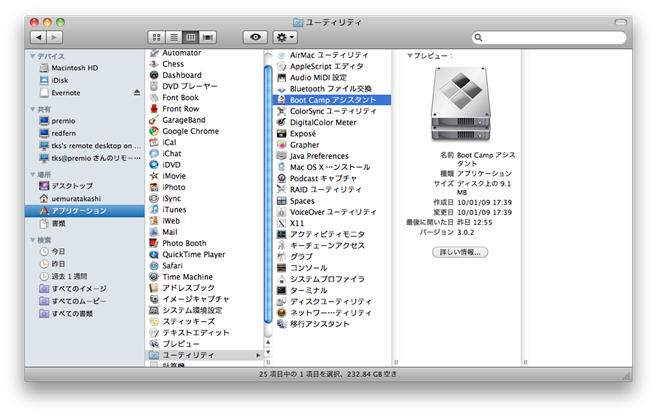Switch to icon view mode
The height and width of the screenshot is (416, 657).
point(156,37)
